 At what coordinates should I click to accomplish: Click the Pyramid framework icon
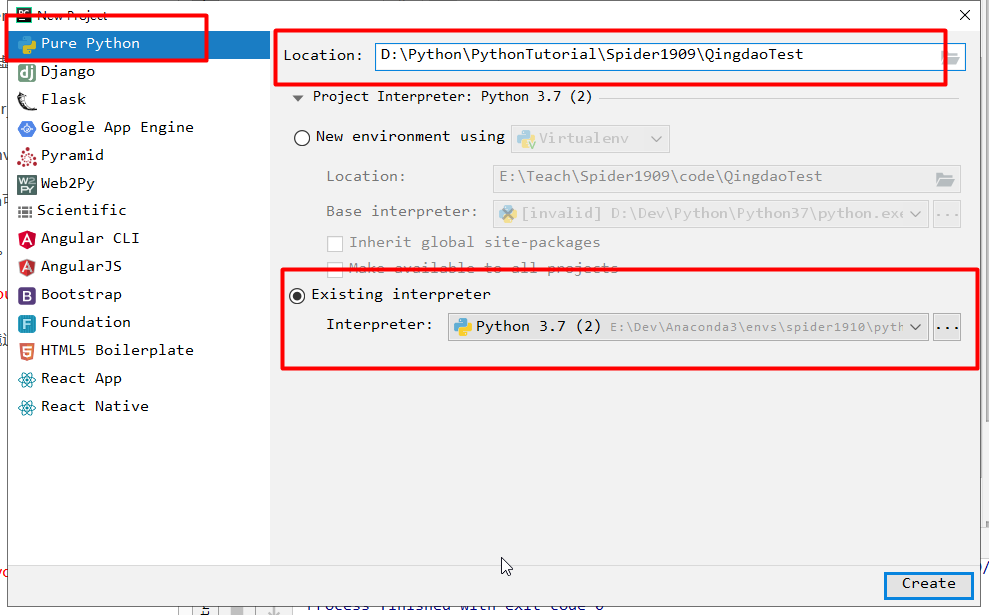(x=26, y=156)
